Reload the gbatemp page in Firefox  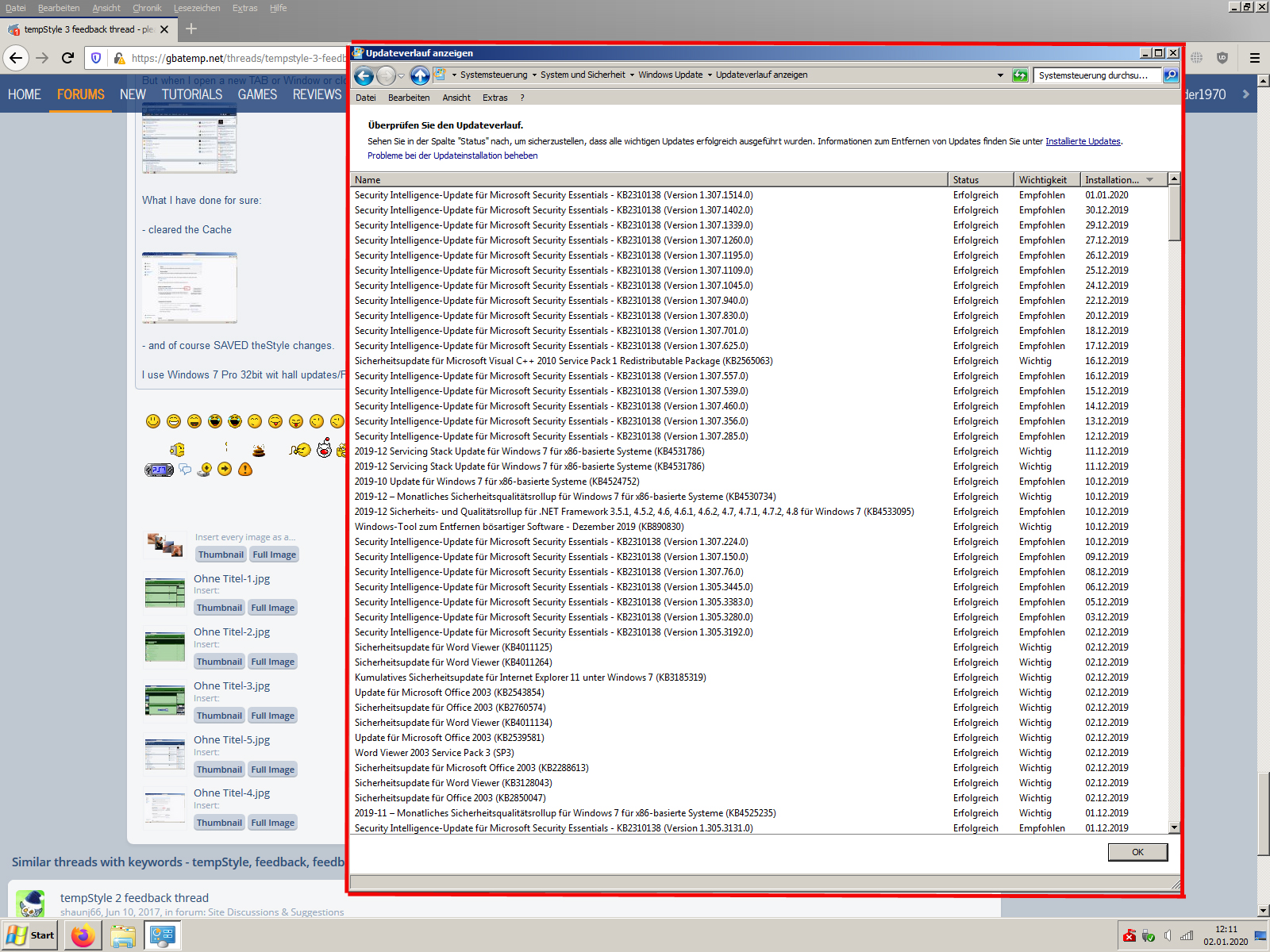68,58
